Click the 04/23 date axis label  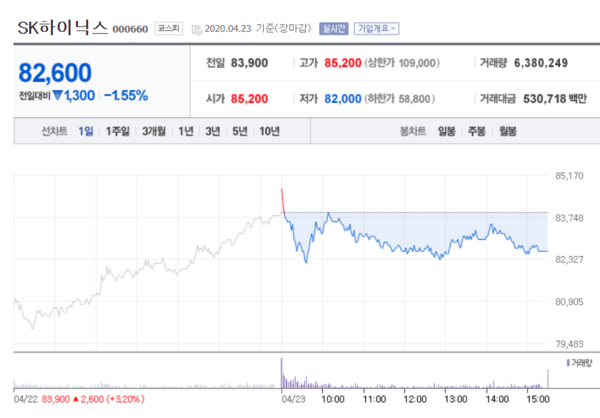[293, 399]
